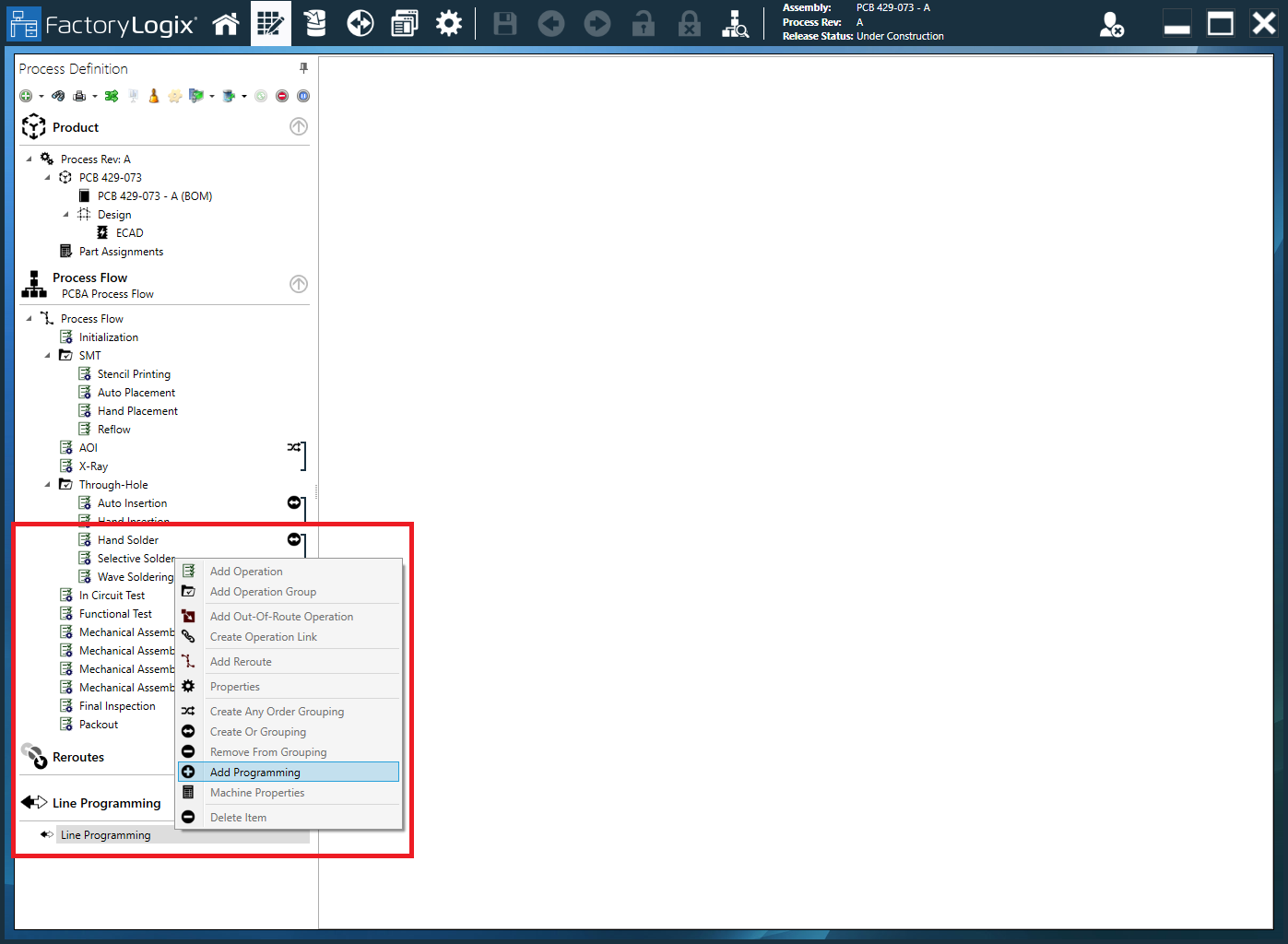Image resolution: width=1288 pixels, height=944 pixels.
Task: Collapse the SMT operation group in the tree
Action: coord(49,355)
